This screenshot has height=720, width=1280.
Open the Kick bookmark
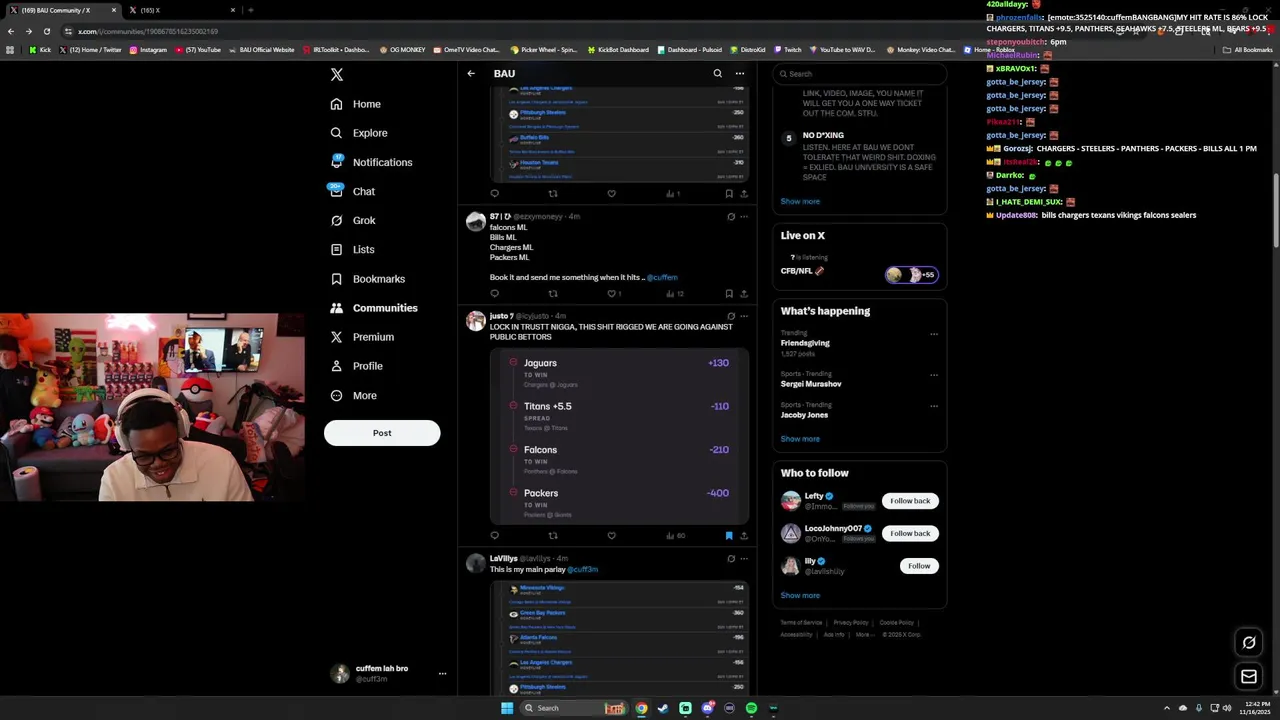pos(40,50)
